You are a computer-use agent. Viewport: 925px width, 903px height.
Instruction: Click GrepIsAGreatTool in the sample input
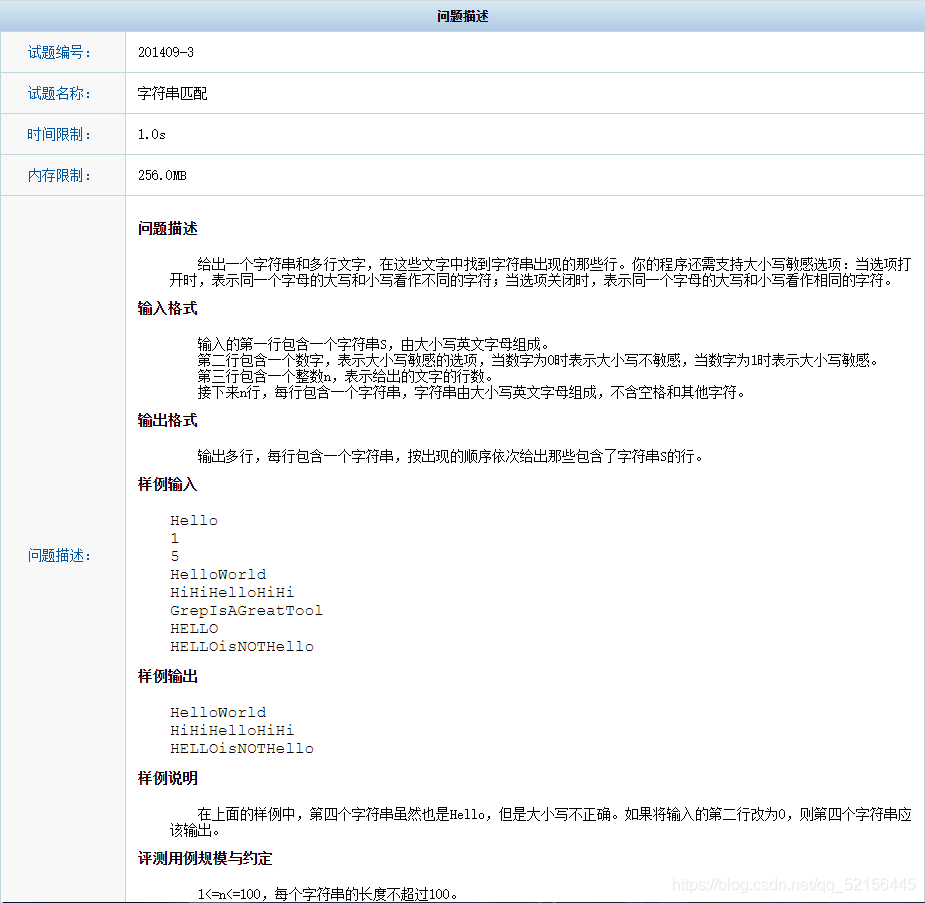pyautogui.click(x=247, y=610)
